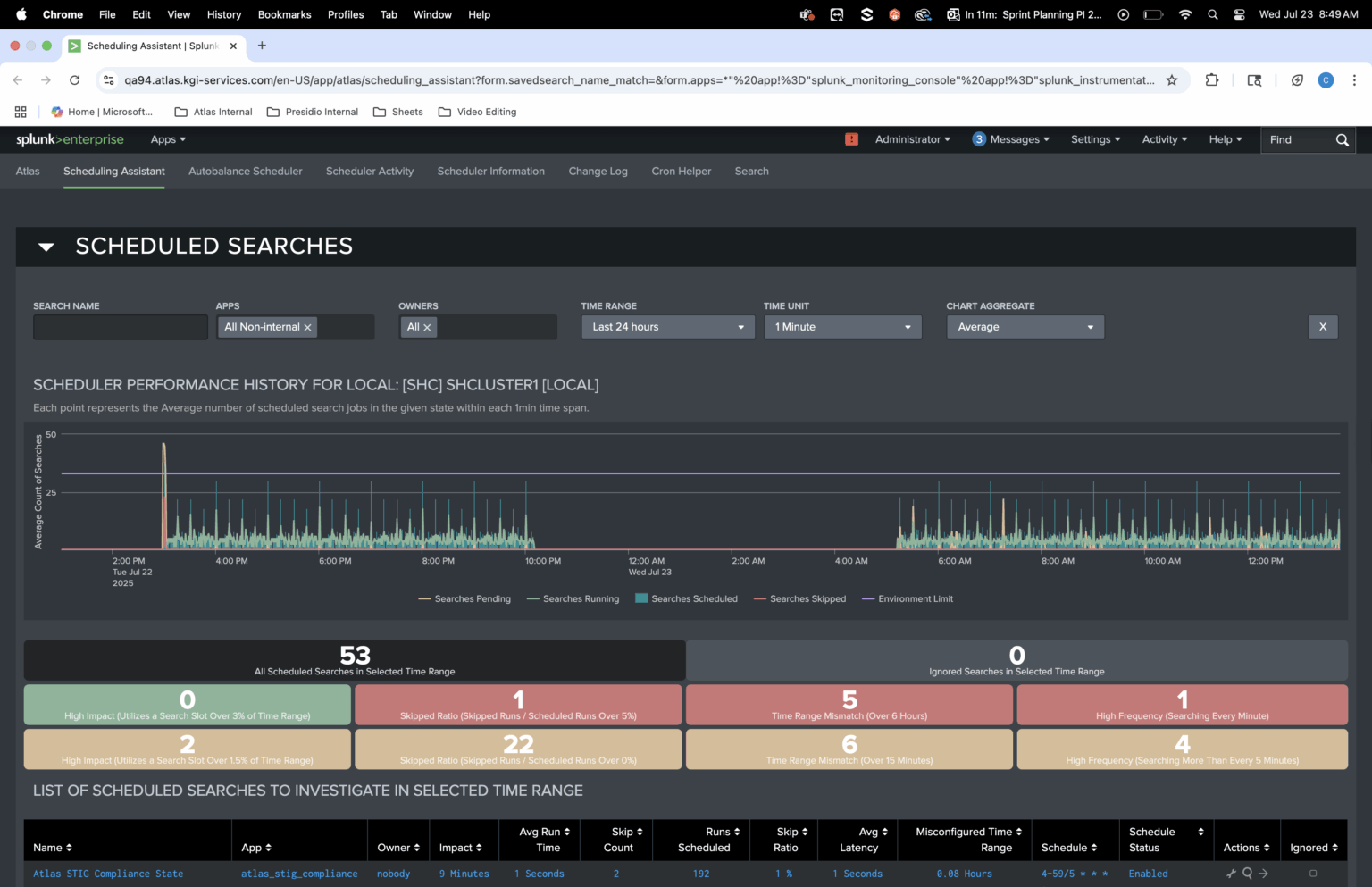This screenshot has width=1372, height=887.
Task: Open the wrench action icon for Atlas STIG Compliance State
Action: click(1231, 874)
